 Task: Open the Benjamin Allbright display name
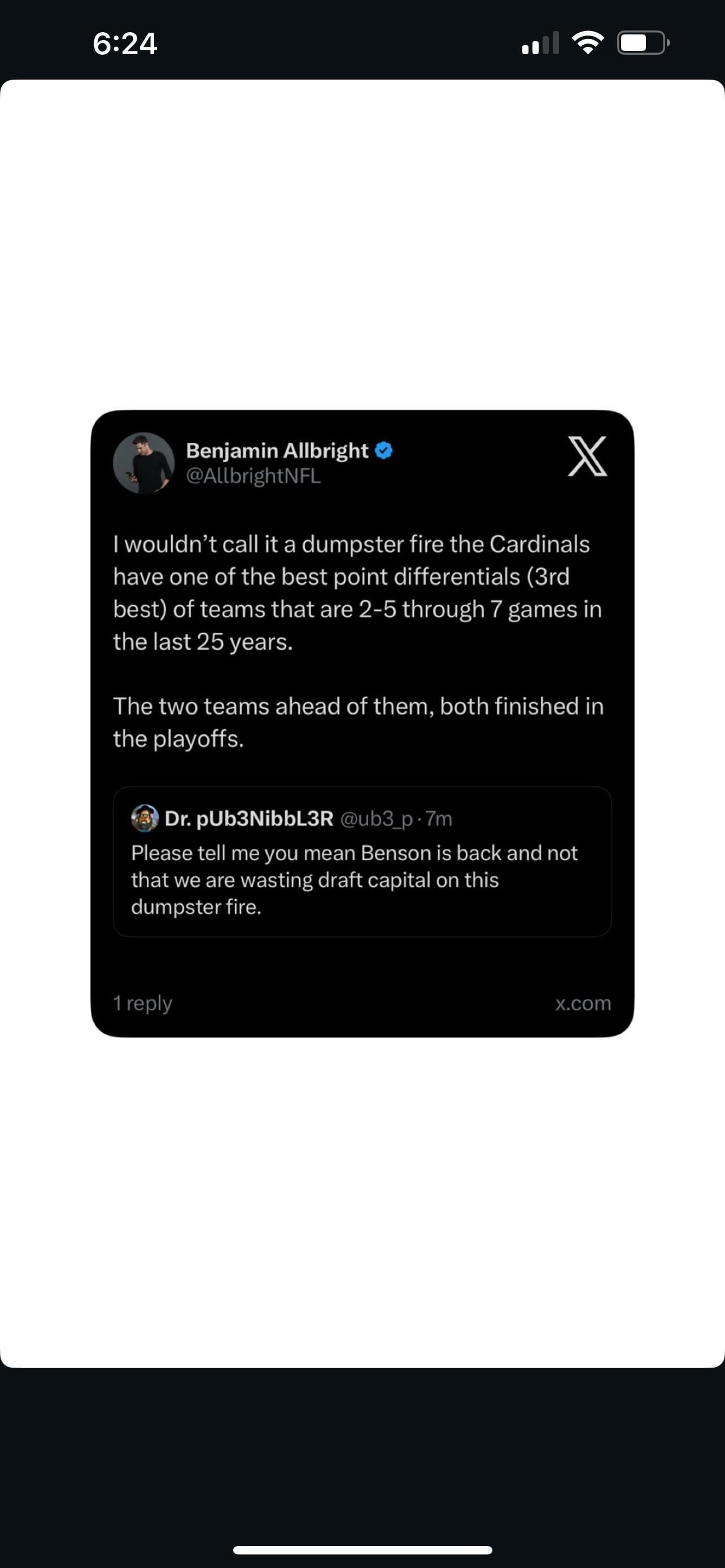(x=277, y=450)
